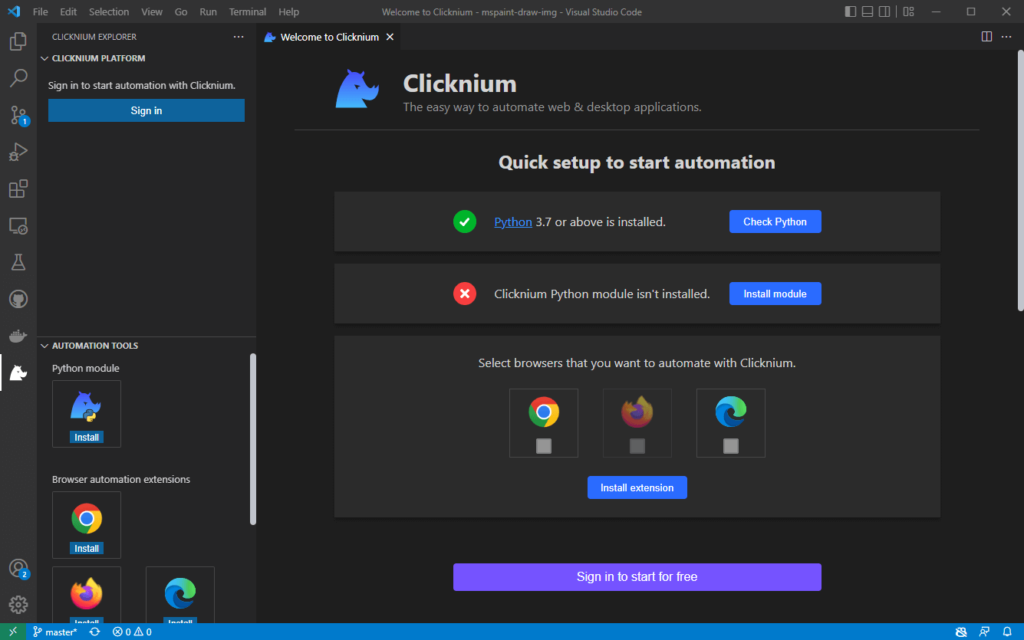Viewport: 1024px width, 640px height.
Task: Open errors and warnings status indicator
Action: (132, 632)
